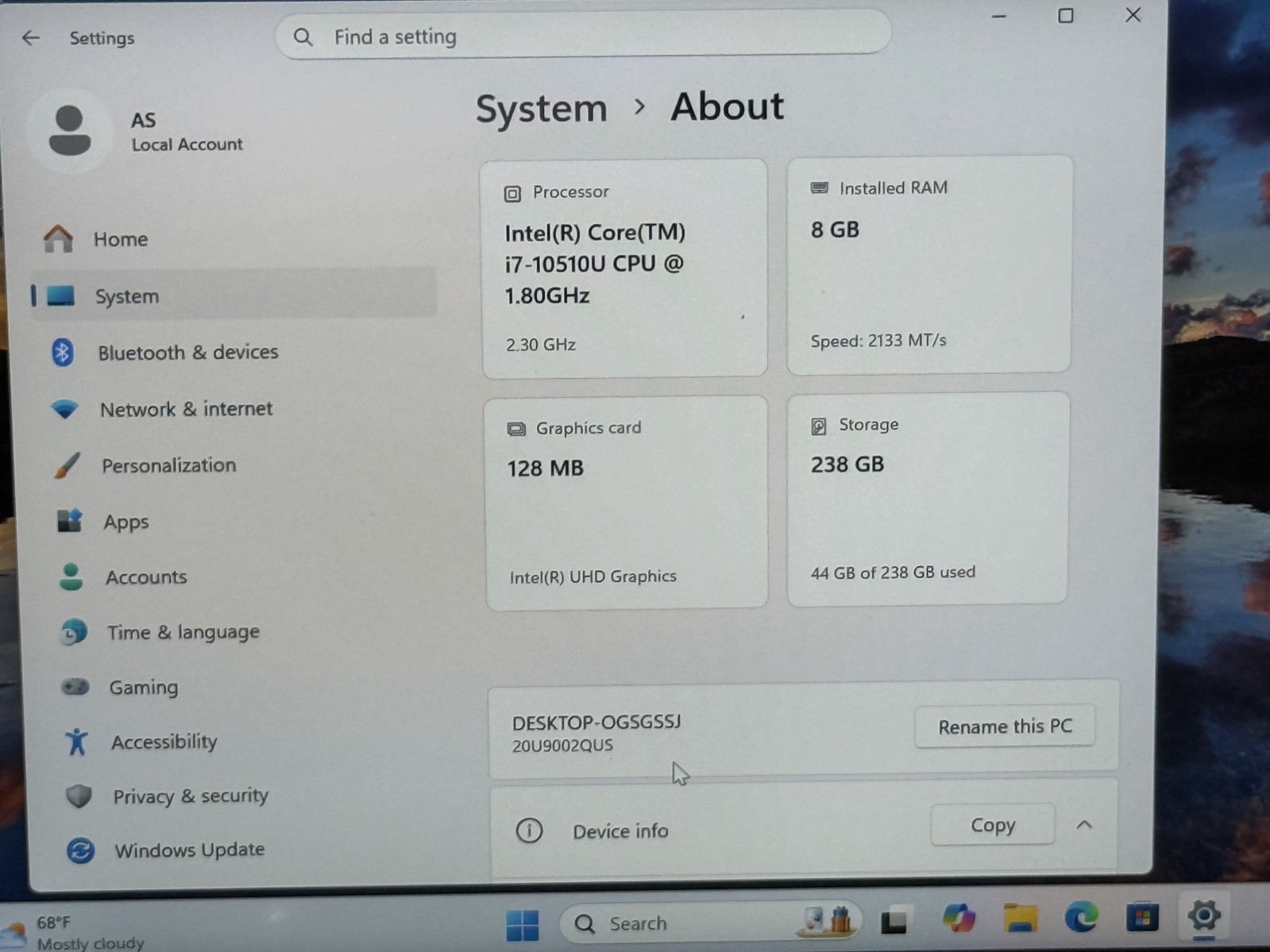Open Task View from the taskbar
The width and height of the screenshot is (1270, 952).
click(894, 921)
